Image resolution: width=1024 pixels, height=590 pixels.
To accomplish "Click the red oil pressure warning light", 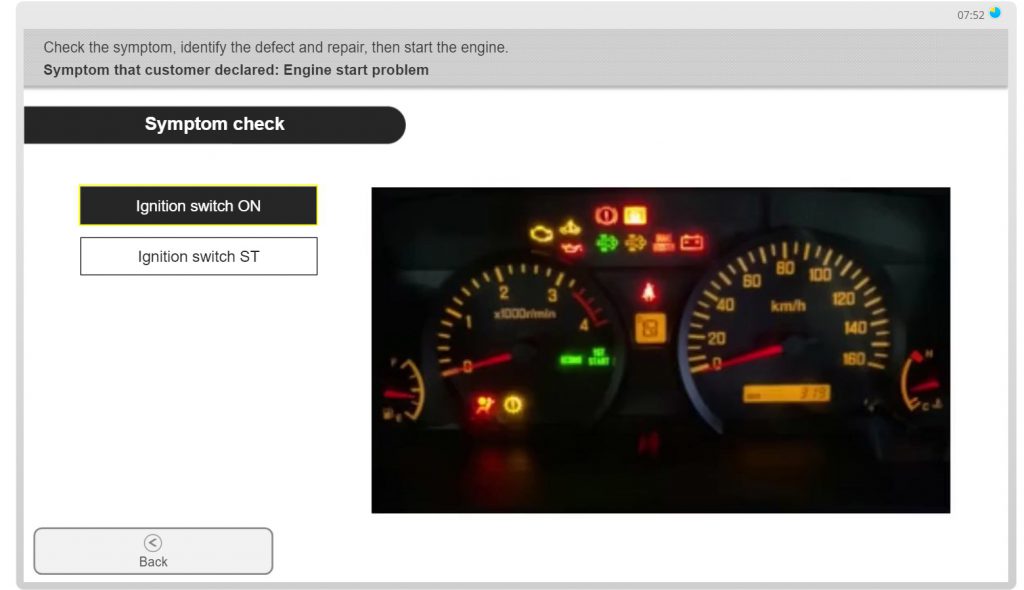I will pyautogui.click(x=571, y=247).
